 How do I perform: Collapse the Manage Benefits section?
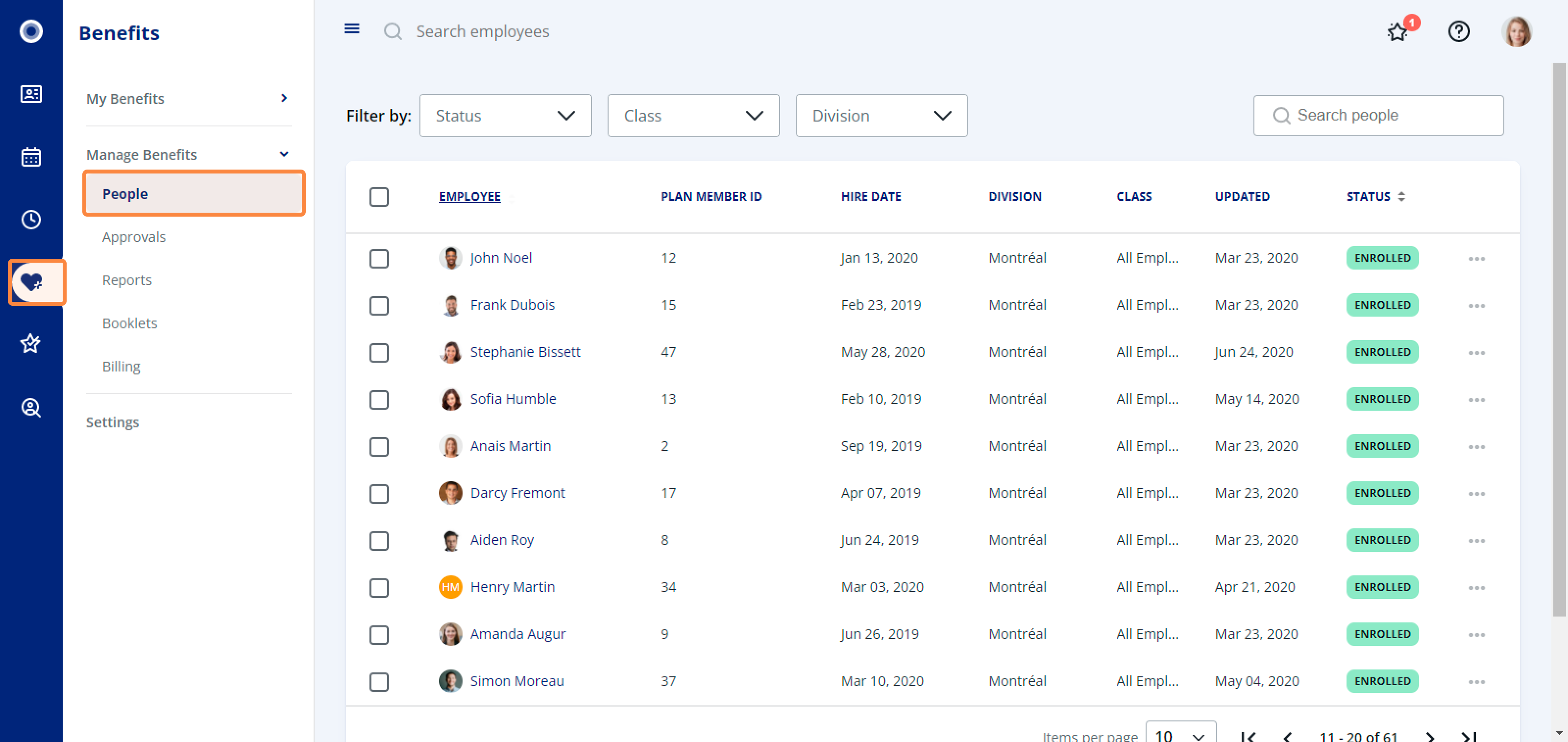pyautogui.click(x=189, y=154)
